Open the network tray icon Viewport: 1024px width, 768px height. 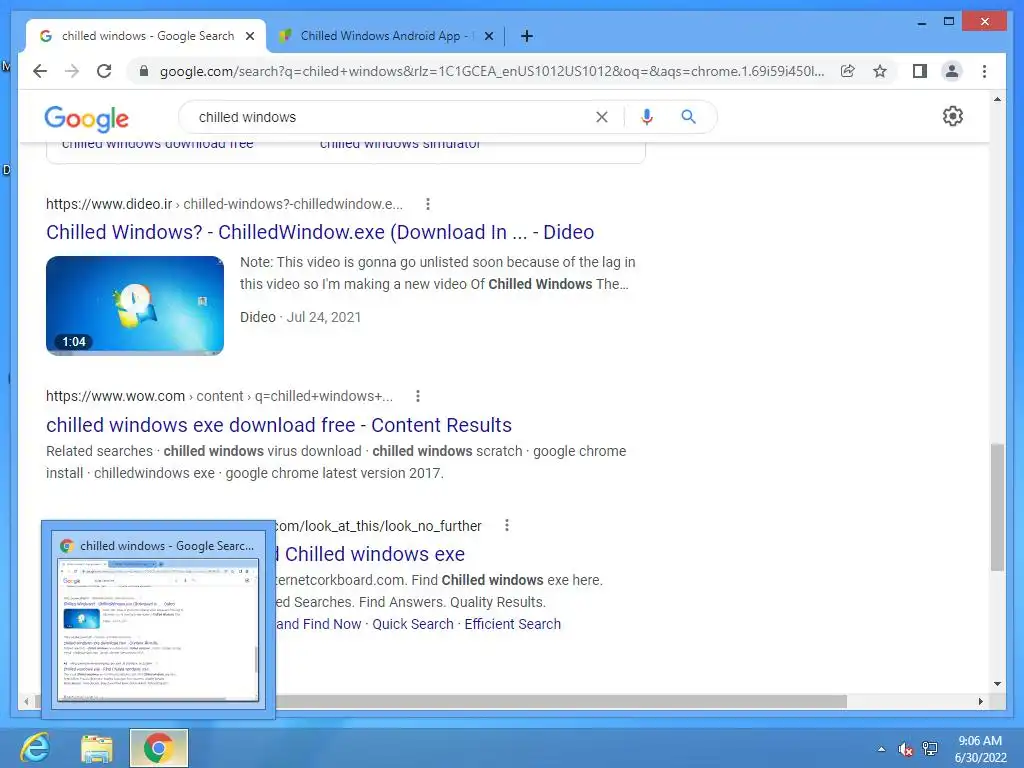[930, 749]
